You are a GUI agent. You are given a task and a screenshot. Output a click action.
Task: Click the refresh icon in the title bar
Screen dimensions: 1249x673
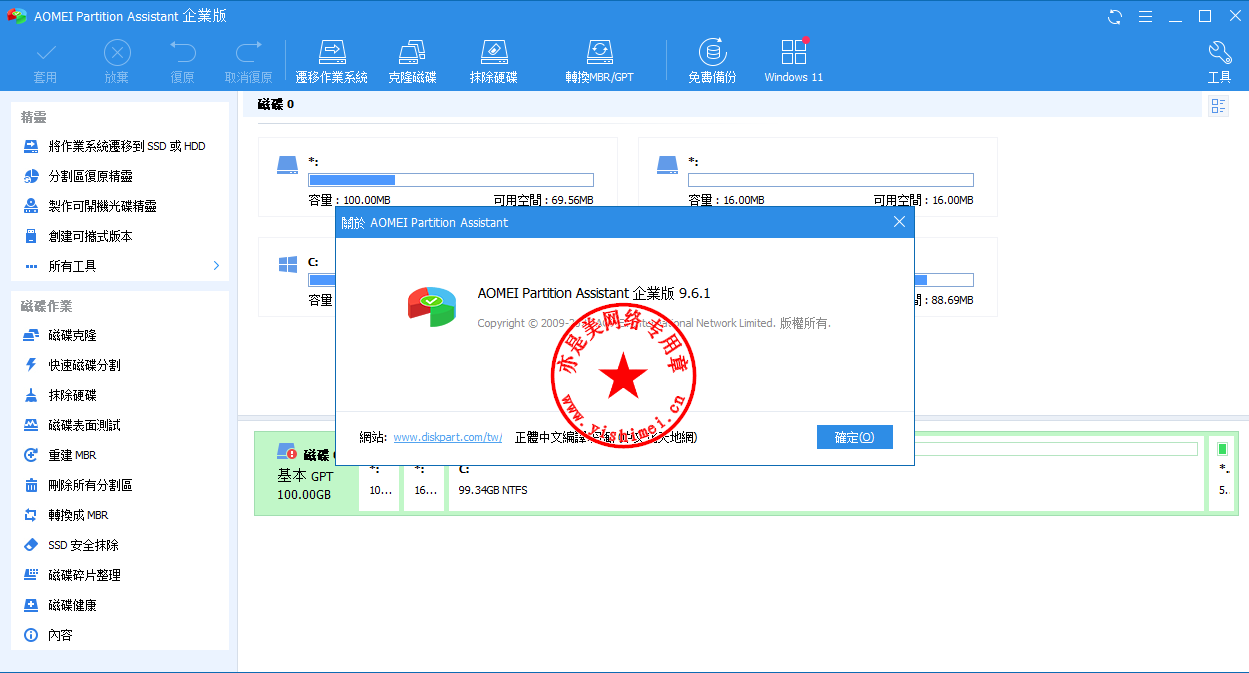point(1115,16)
